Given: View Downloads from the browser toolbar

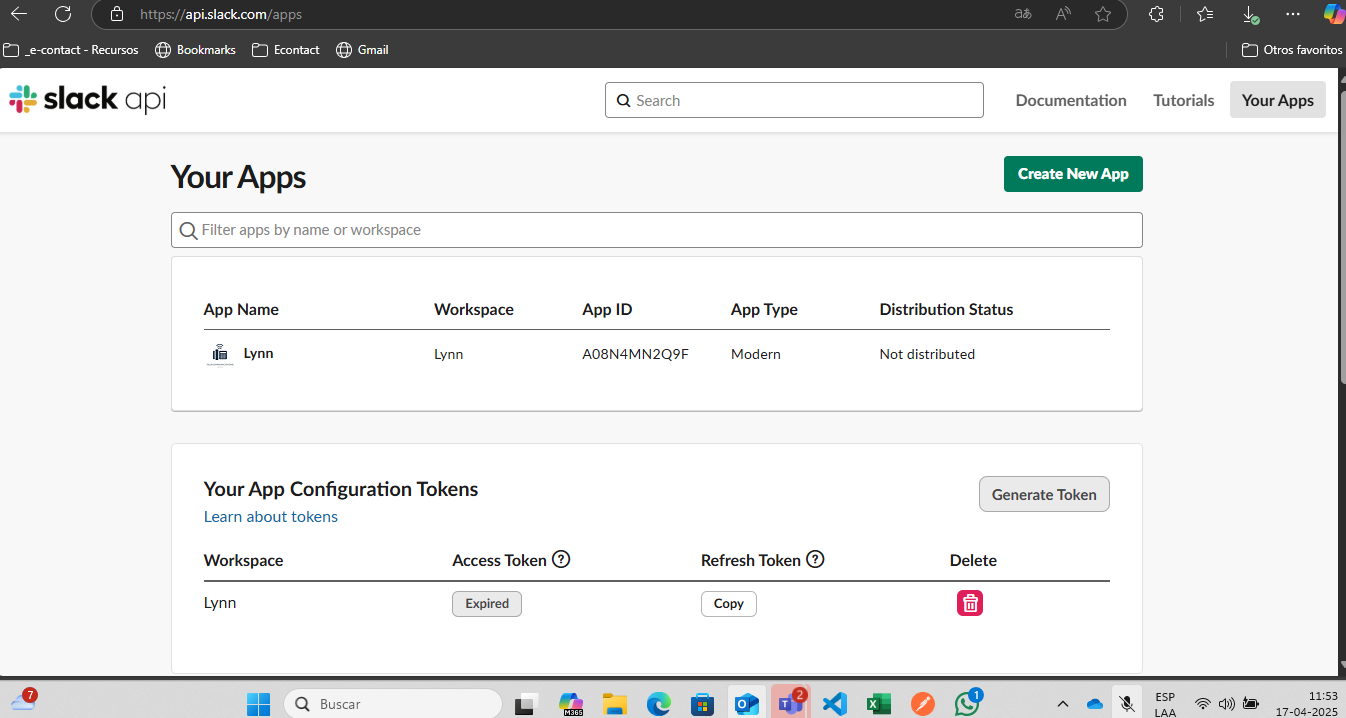Looking at the screenshot, I should [1249, 14].
